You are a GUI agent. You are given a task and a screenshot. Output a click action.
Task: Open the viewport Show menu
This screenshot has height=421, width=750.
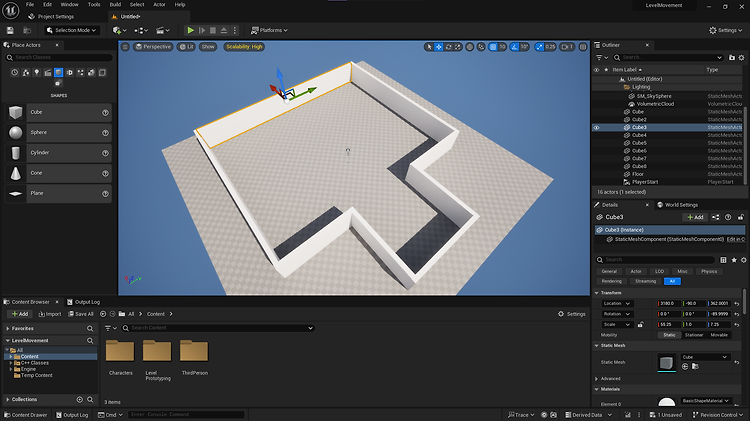point(208,47)
